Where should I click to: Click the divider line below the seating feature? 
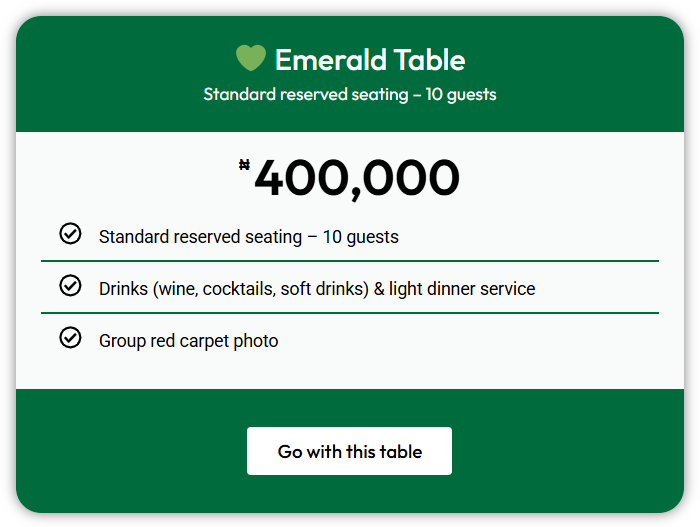click(350, 261)
